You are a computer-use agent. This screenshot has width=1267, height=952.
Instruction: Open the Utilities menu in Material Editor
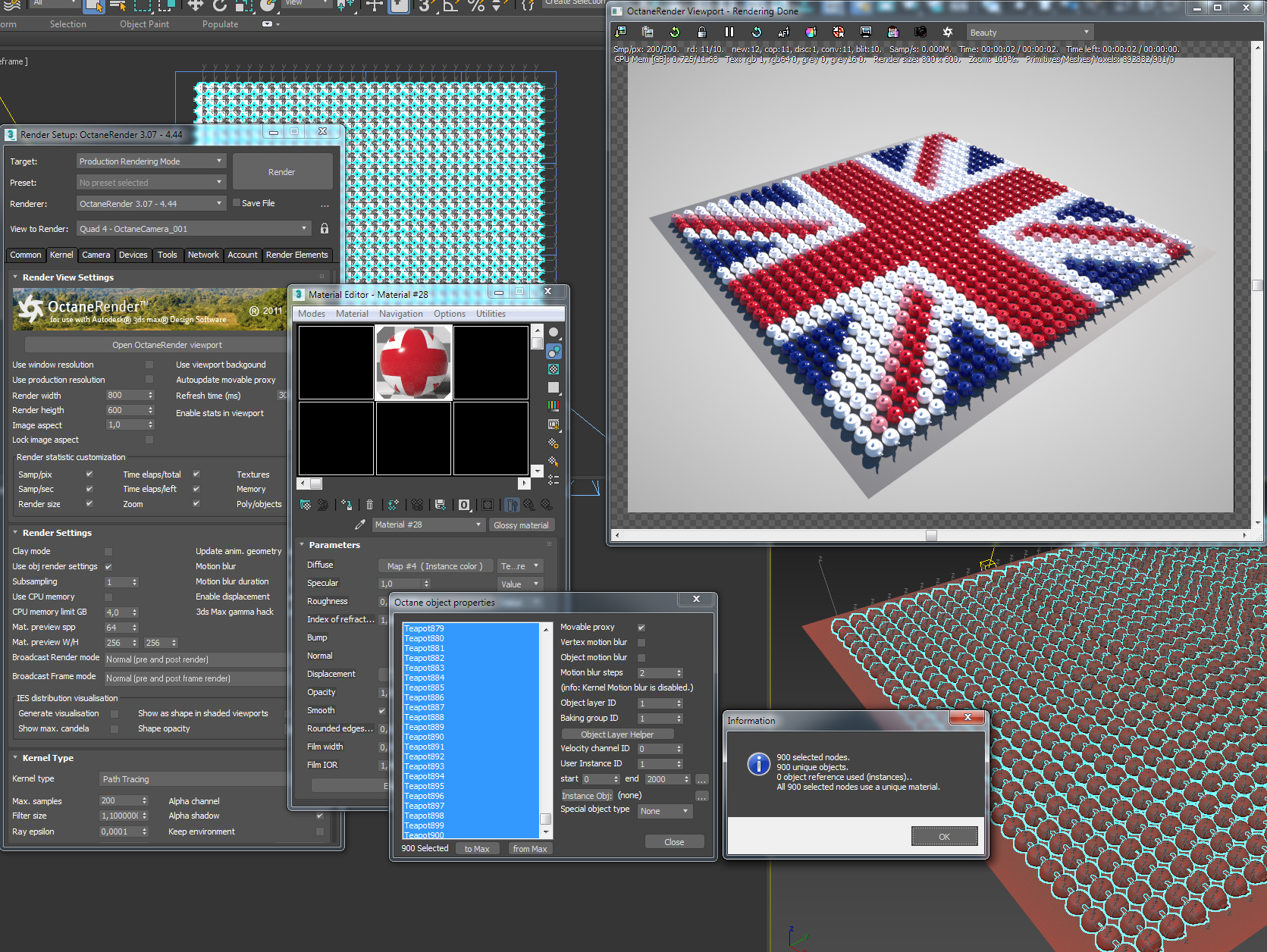click(x=491, y=314)
